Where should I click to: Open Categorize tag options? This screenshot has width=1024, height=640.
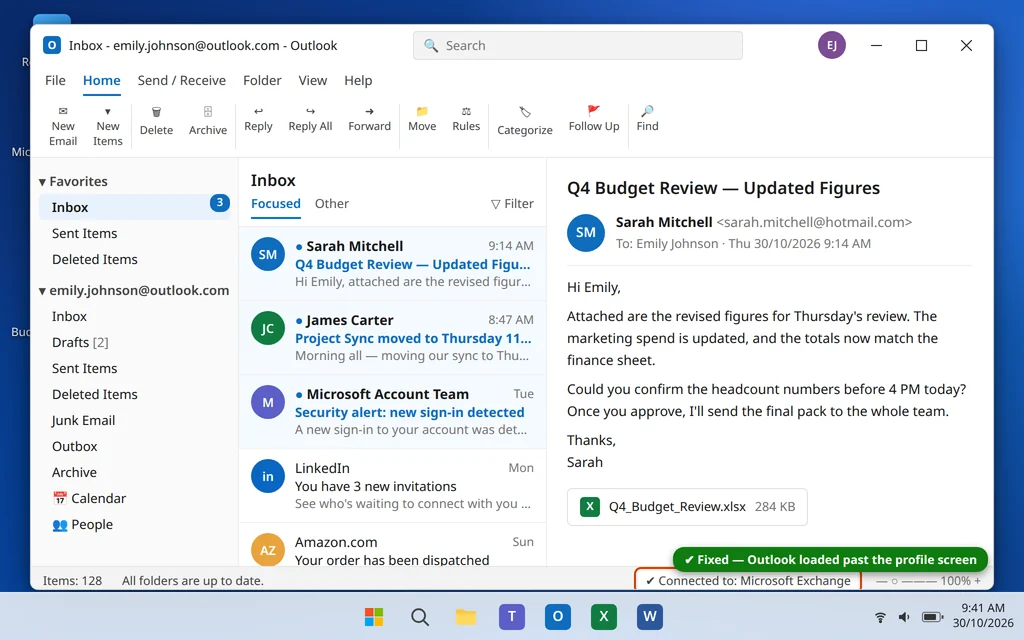pos(524,121)
